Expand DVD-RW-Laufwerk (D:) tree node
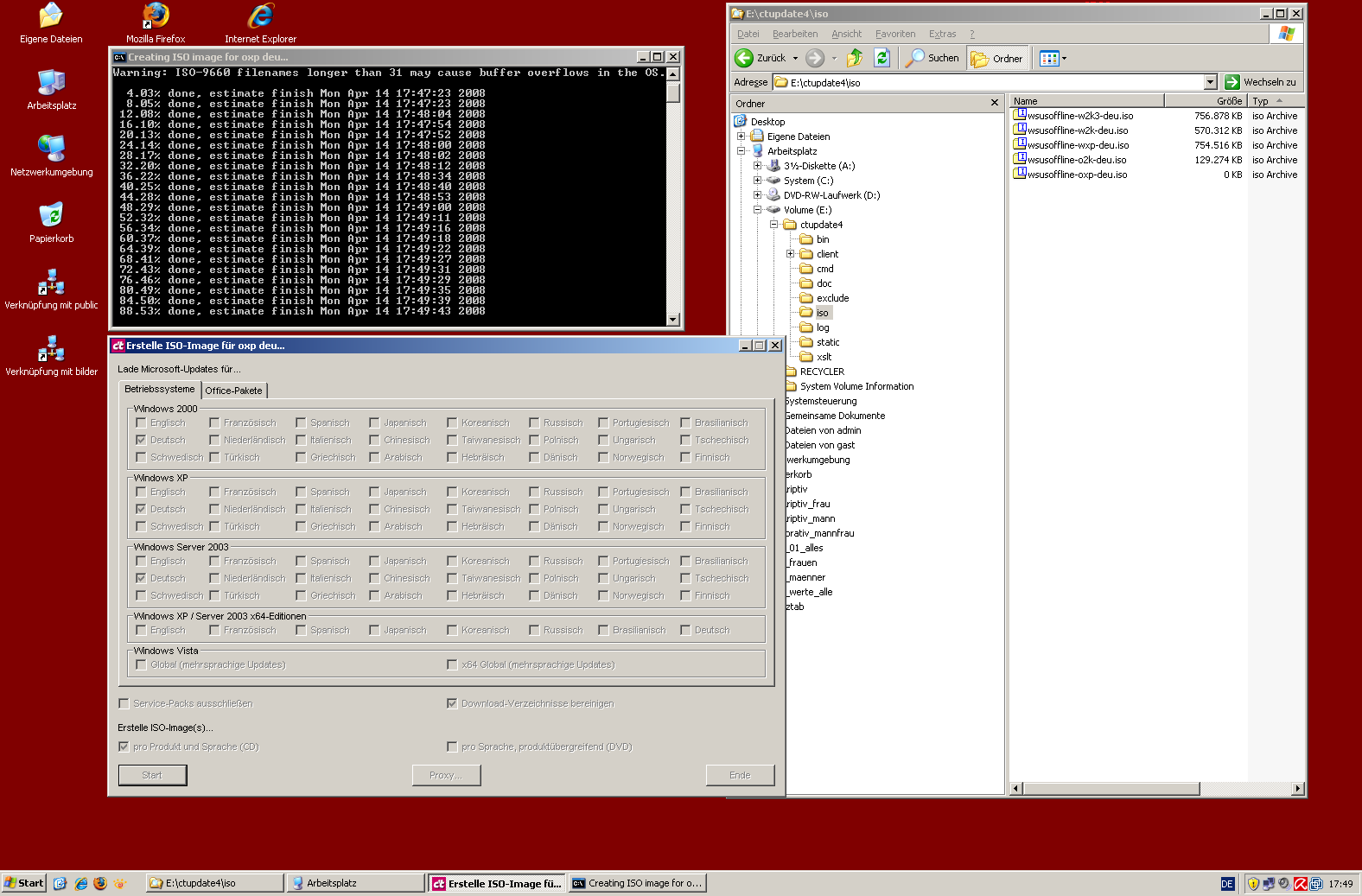The width and height of the screenshot is (1362, 896). (x=757, y=194)
